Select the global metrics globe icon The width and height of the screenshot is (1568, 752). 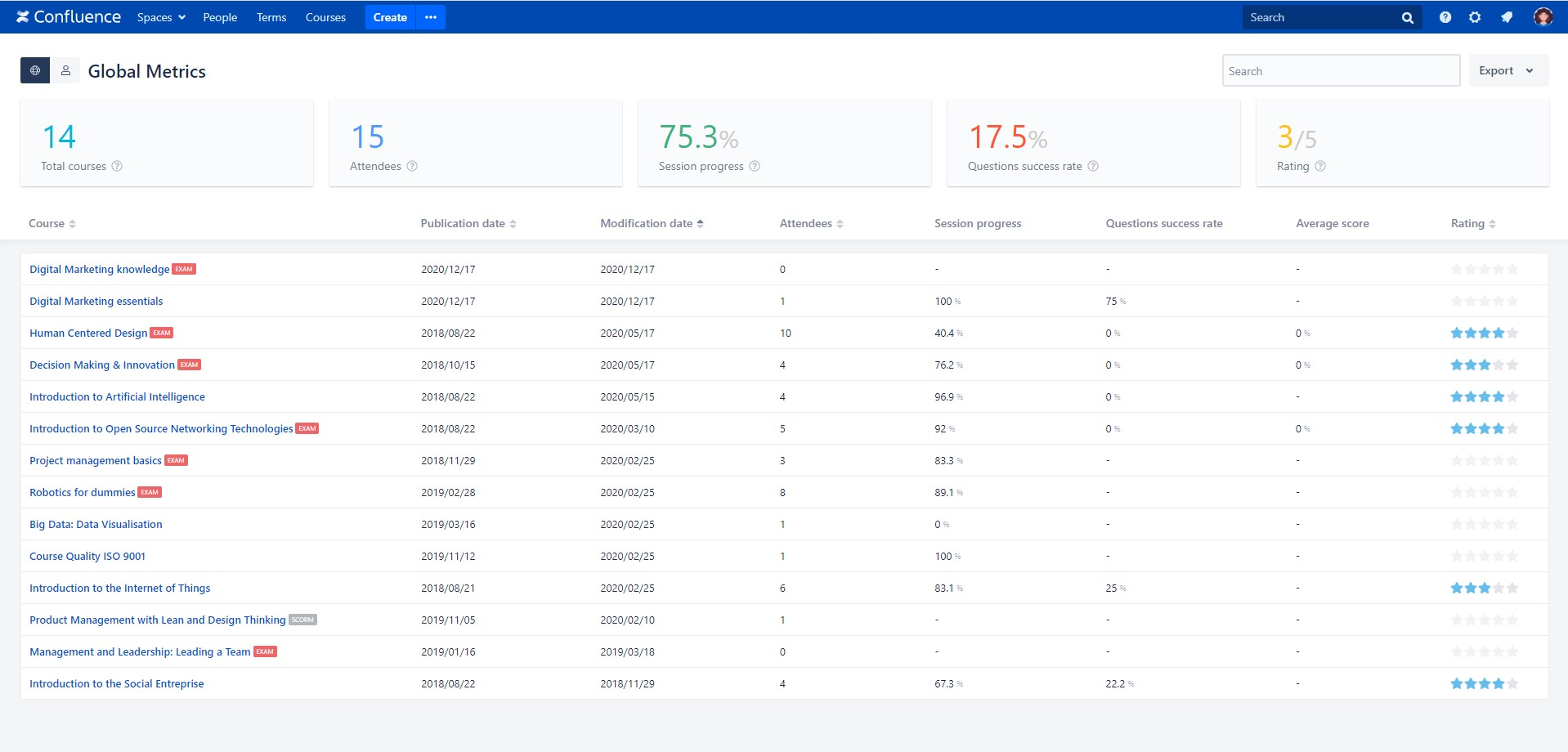pos(35,71)
